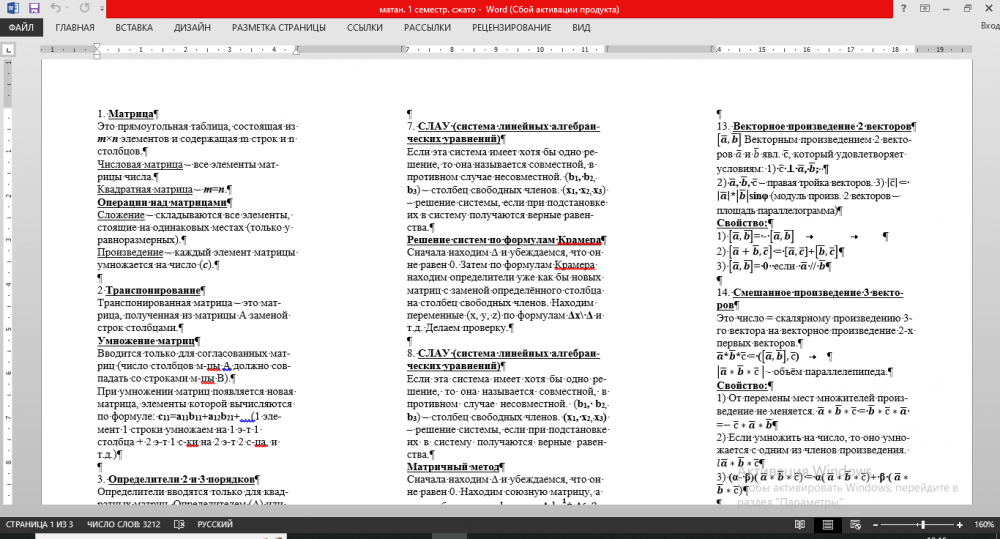Click the zoom slider handle

click(x=922, y=525)
